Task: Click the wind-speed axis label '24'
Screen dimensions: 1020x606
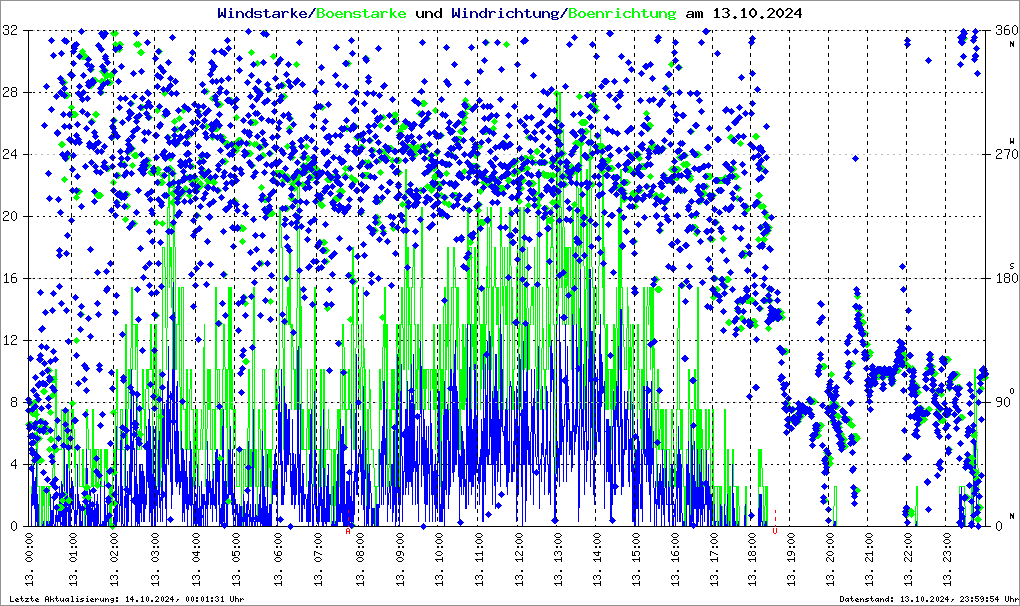Action: [x=10, y=154]
